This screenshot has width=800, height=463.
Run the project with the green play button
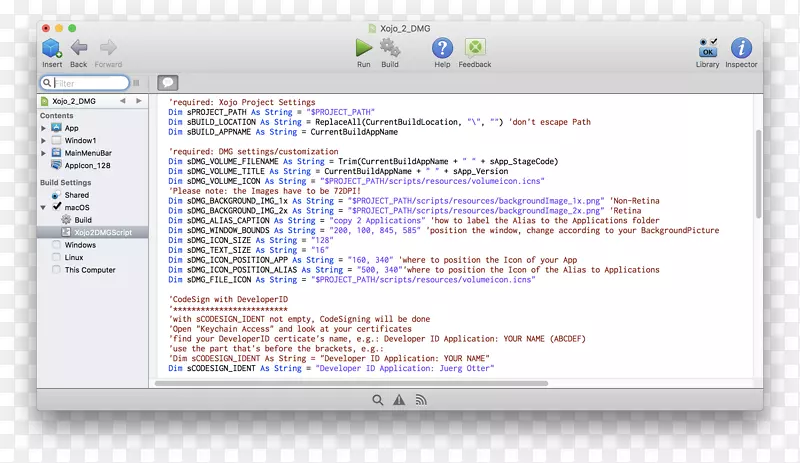click(363, 47)
